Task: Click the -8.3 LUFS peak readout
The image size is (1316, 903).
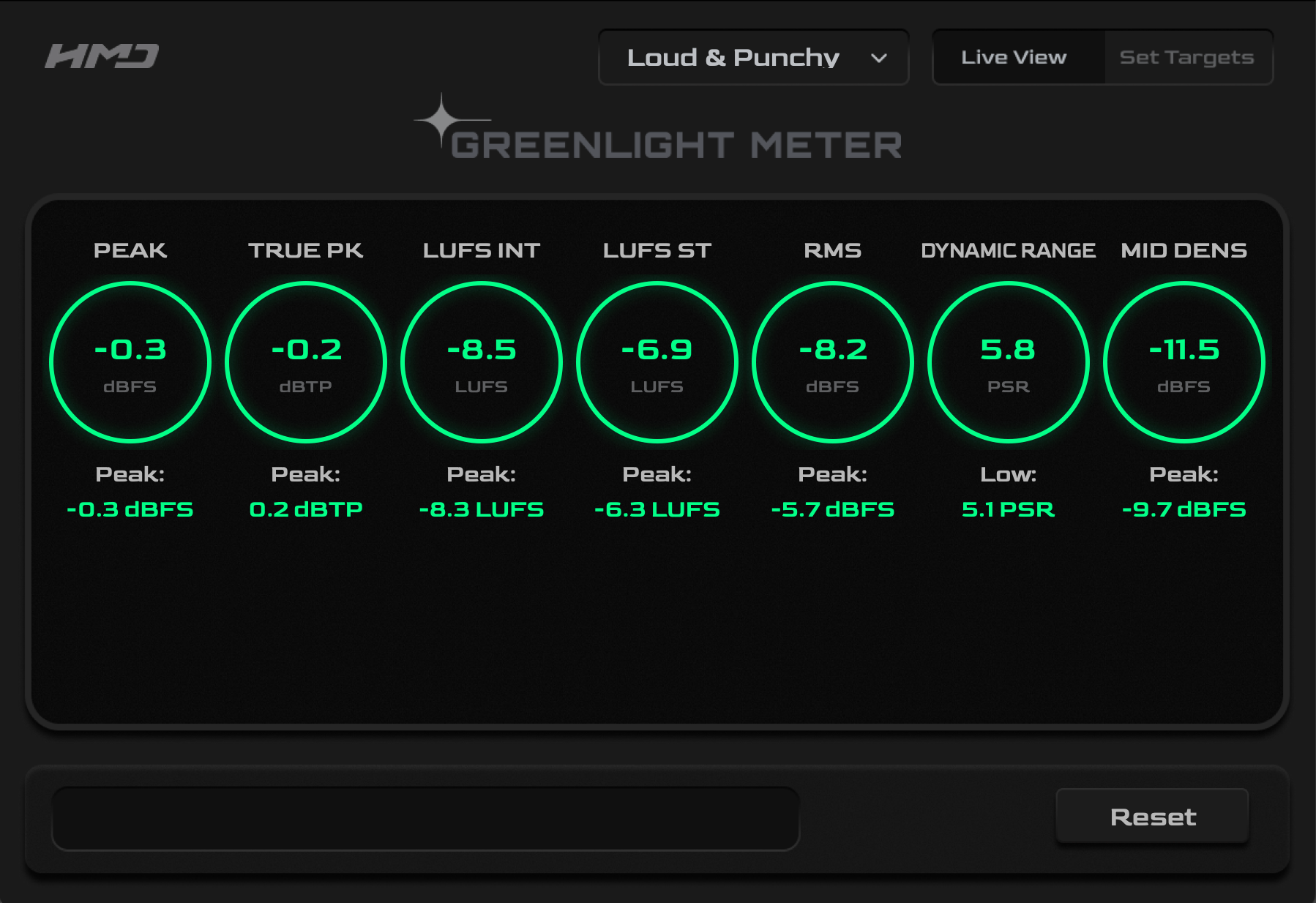Action: pos(482,509)
